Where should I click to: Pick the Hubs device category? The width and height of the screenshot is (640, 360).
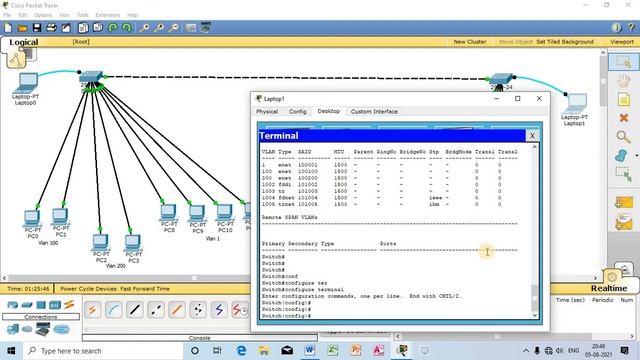click(x=41, y=304)
